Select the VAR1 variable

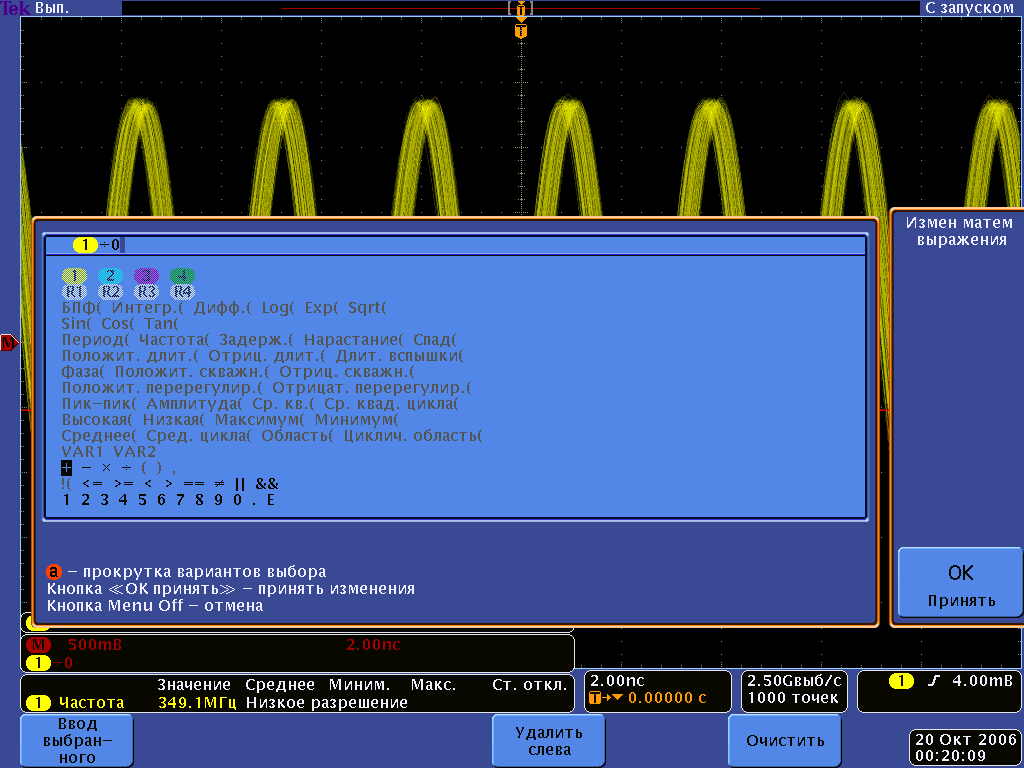coord(83,452)
